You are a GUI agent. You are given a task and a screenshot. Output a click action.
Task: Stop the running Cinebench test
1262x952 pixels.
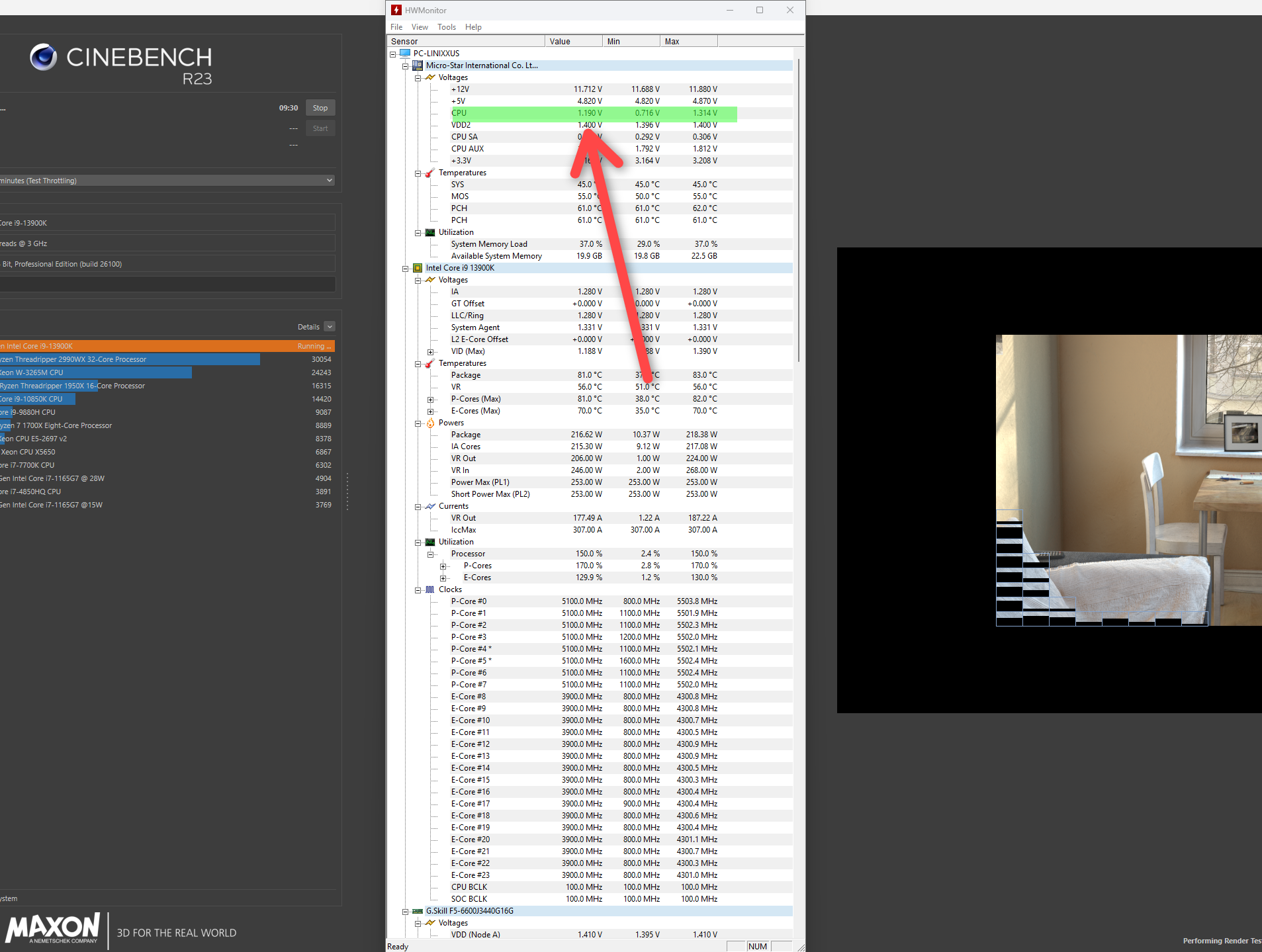point(320,107)
